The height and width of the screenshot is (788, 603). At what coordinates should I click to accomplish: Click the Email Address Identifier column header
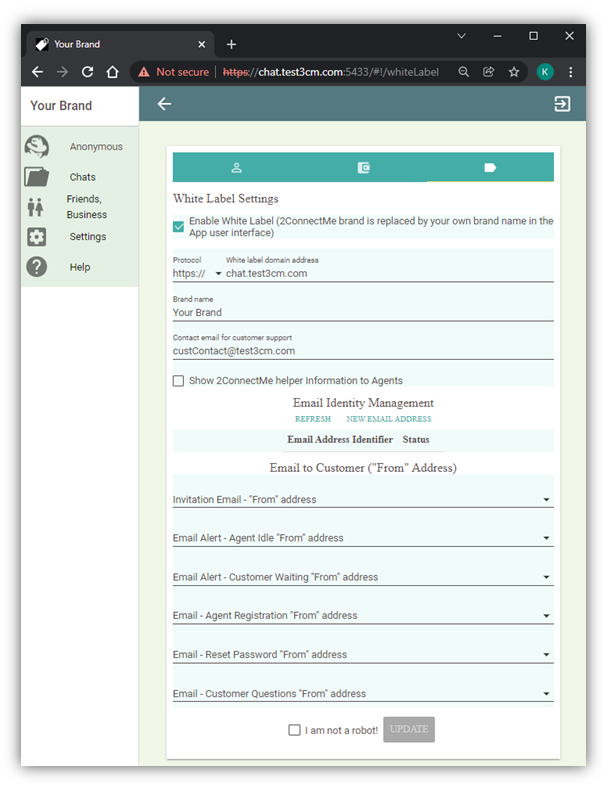(x=340, y=440)
